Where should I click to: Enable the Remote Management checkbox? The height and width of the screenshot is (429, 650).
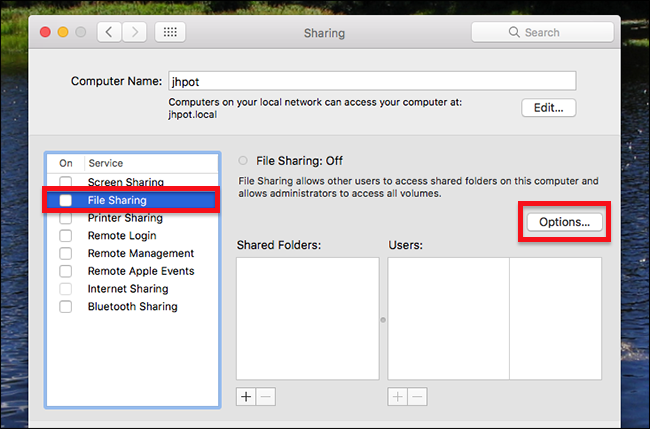[x=65, y=253]
